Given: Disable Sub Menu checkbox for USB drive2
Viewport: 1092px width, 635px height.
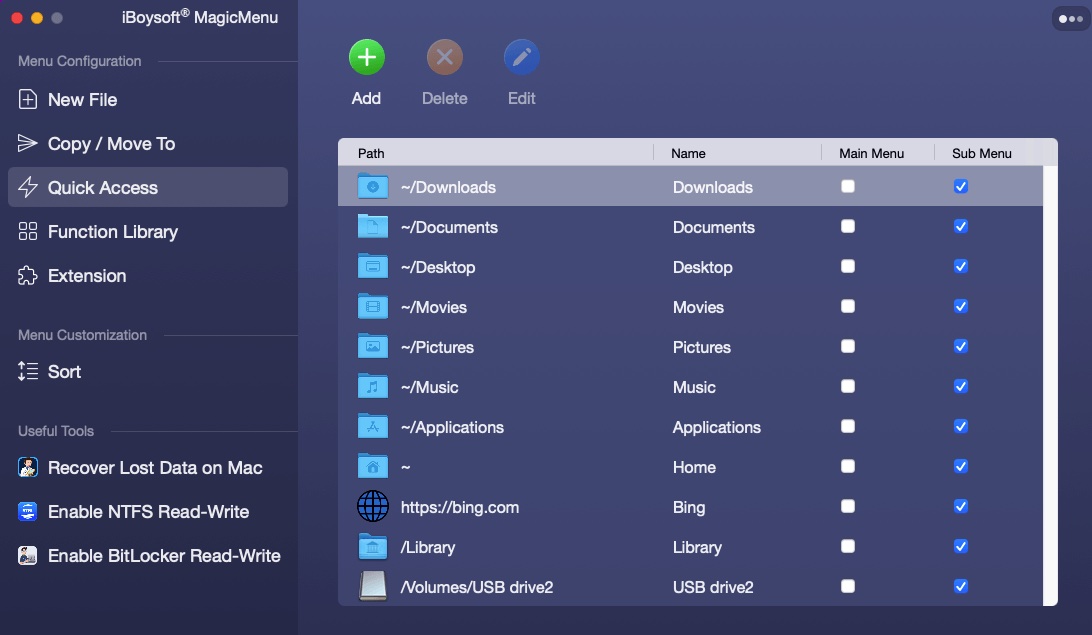Looking at the screenshot, I should [961, 587].
